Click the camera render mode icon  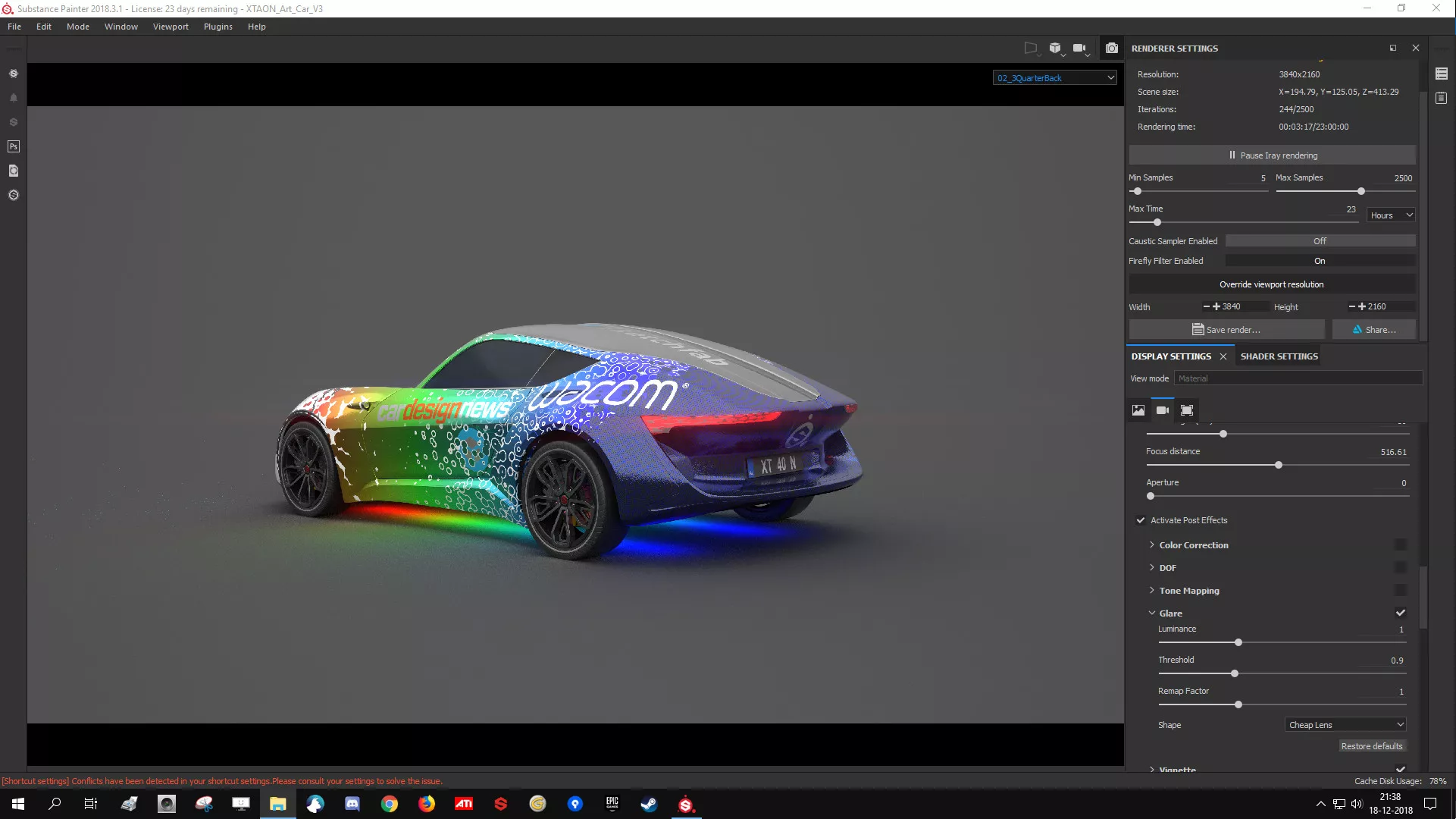pos(1111,48)
